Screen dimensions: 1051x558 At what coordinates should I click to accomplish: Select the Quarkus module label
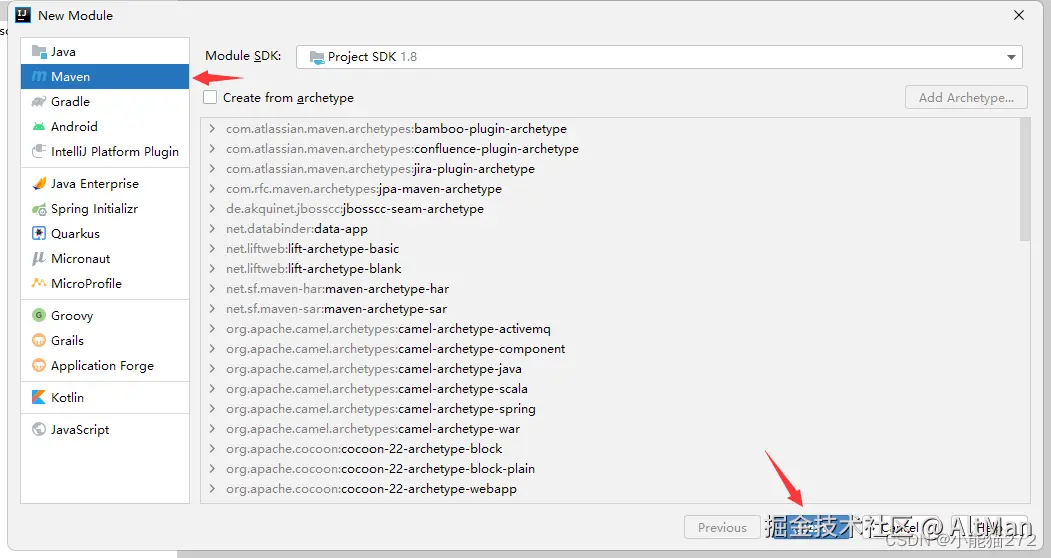75,233
